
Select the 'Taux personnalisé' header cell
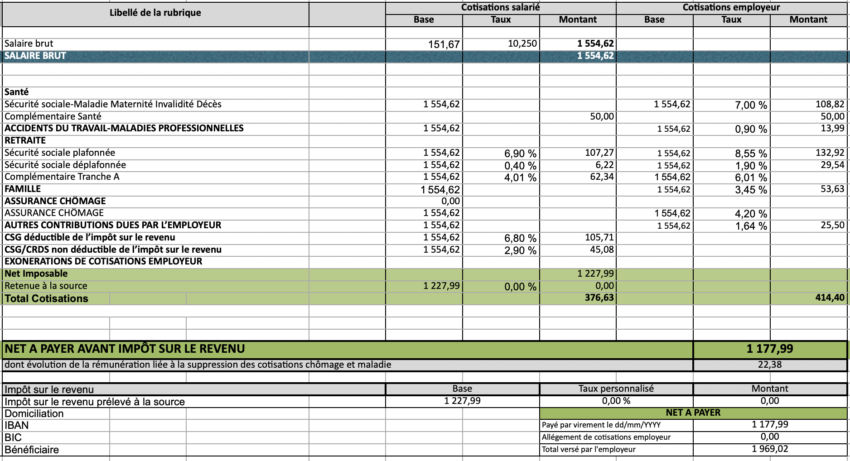pyautogui.click(x=616, y=389)
